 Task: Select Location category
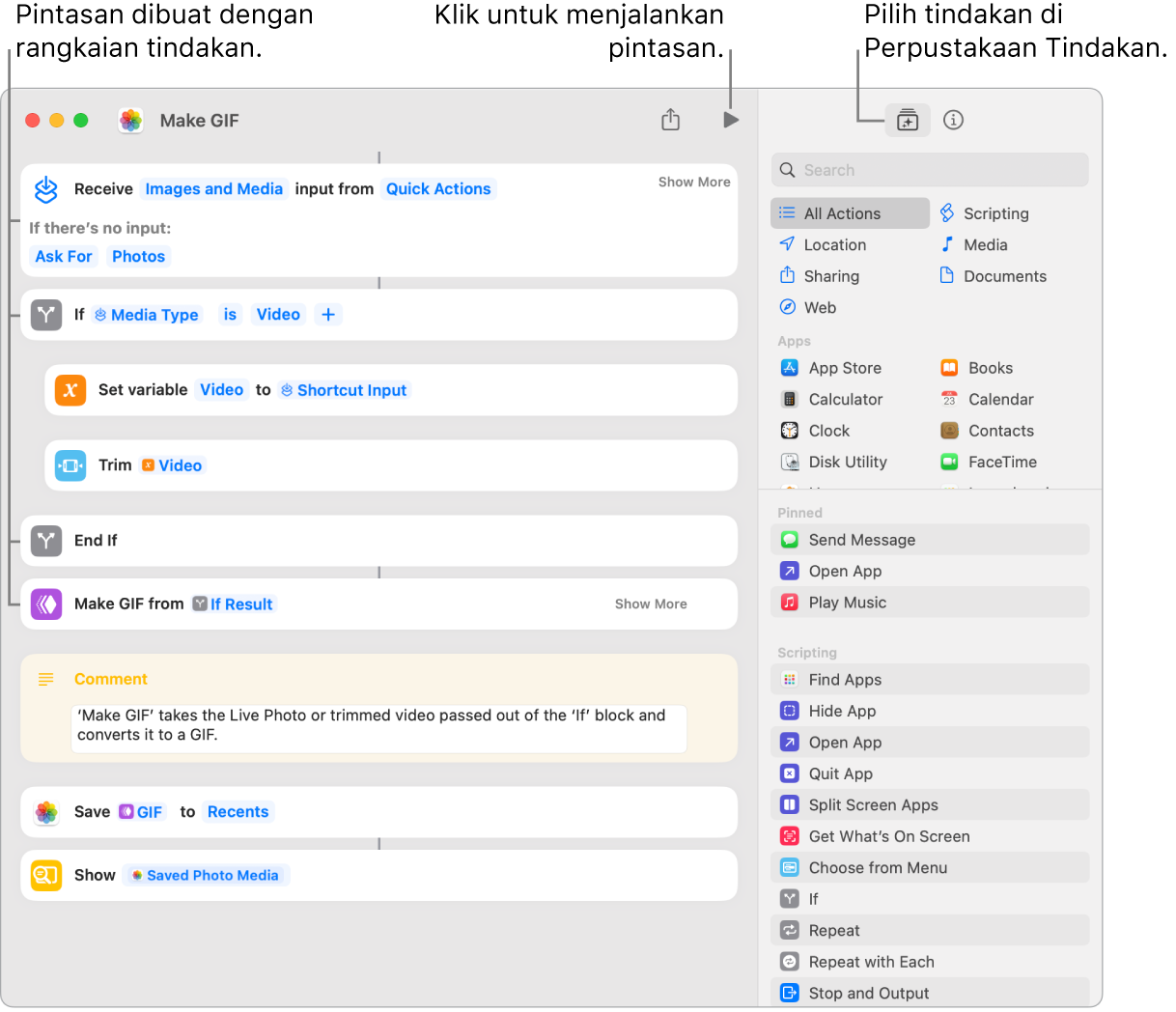coord(824,245)
